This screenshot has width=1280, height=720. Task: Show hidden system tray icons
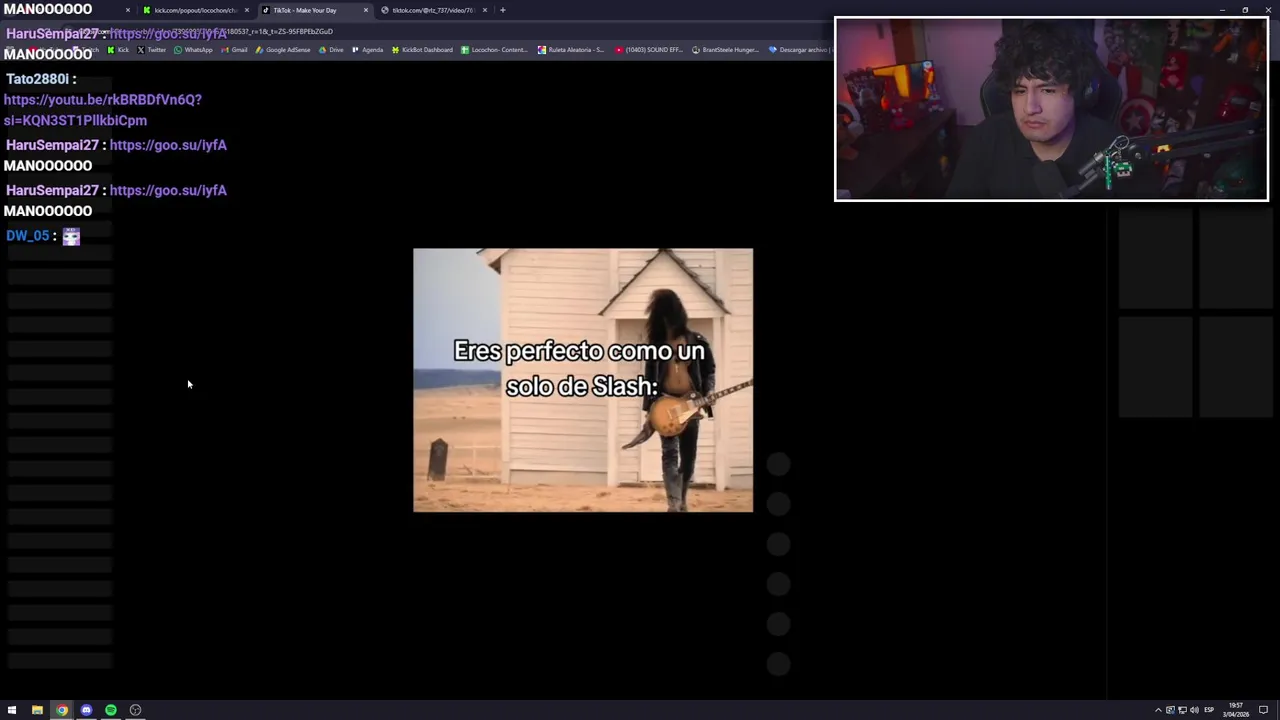pyautogui.click(x=1158, y=710)
